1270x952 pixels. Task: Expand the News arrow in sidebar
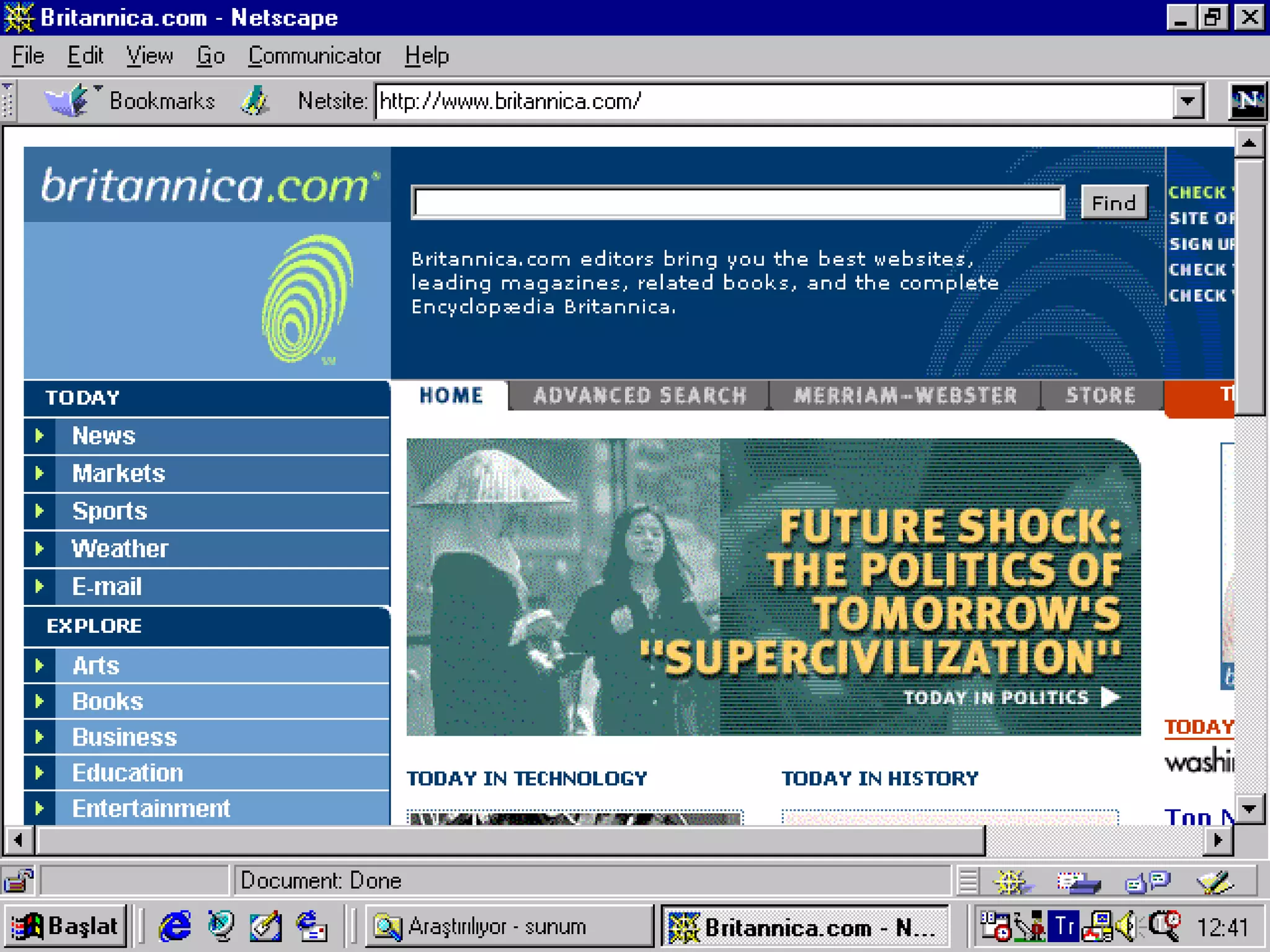click(40, 436)
